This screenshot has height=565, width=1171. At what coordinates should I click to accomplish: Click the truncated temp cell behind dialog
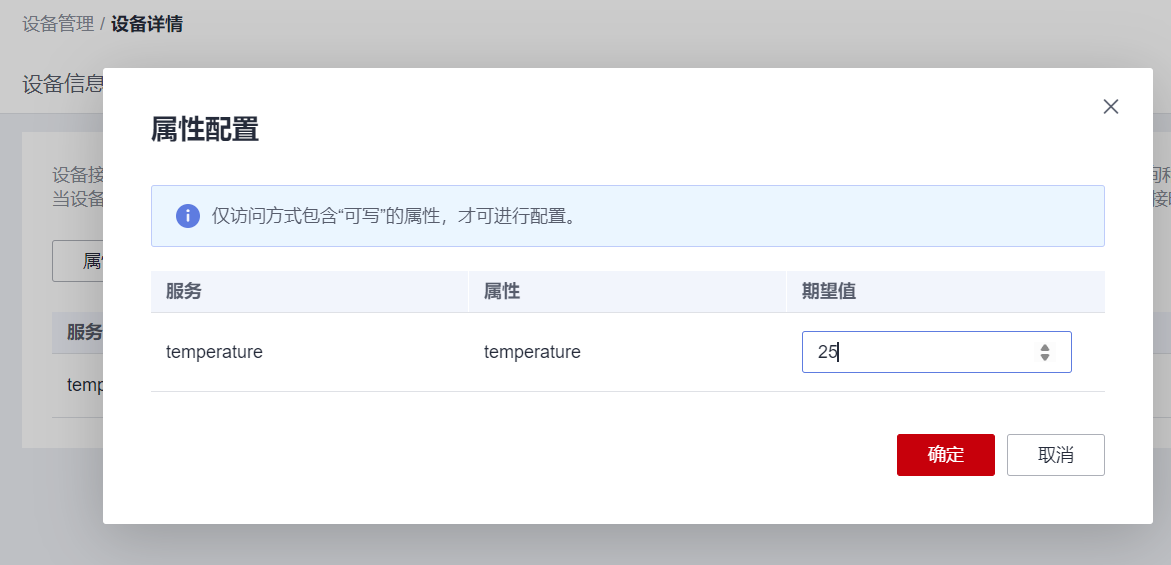pyautogui.click(x=84, y=385)
